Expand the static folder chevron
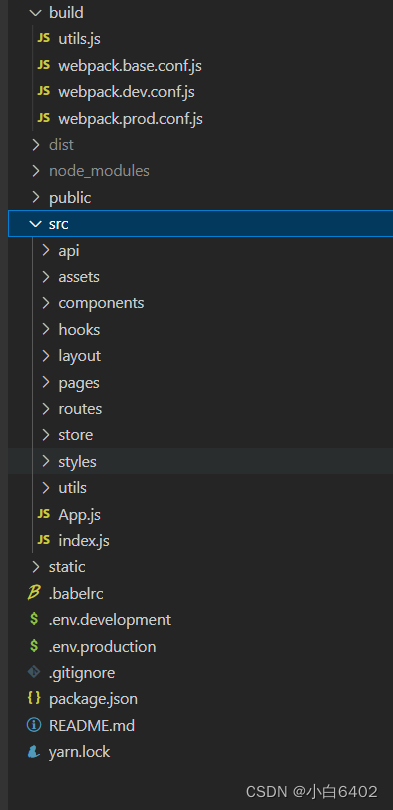This screenshot has width=393, height=810. coord(35,567)
